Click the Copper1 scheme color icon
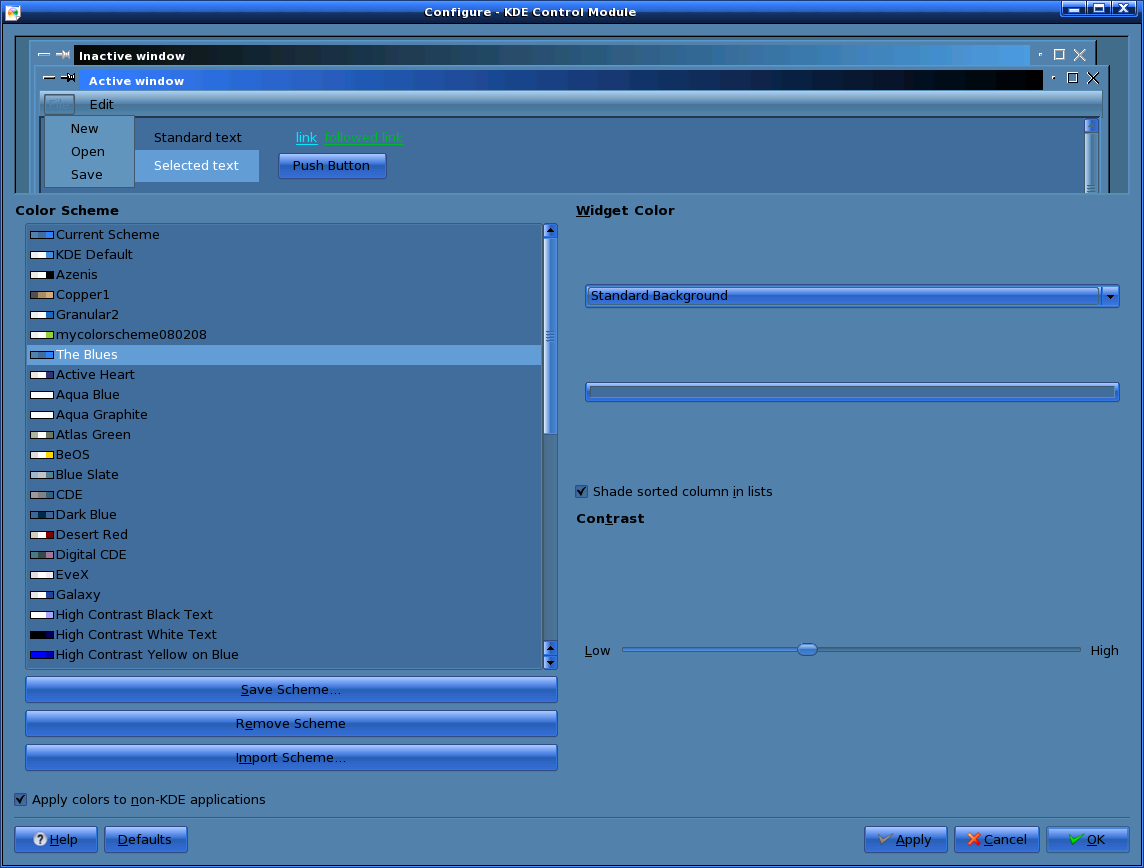This screenshot has height=868, width=1144. (x=42, y=295)
